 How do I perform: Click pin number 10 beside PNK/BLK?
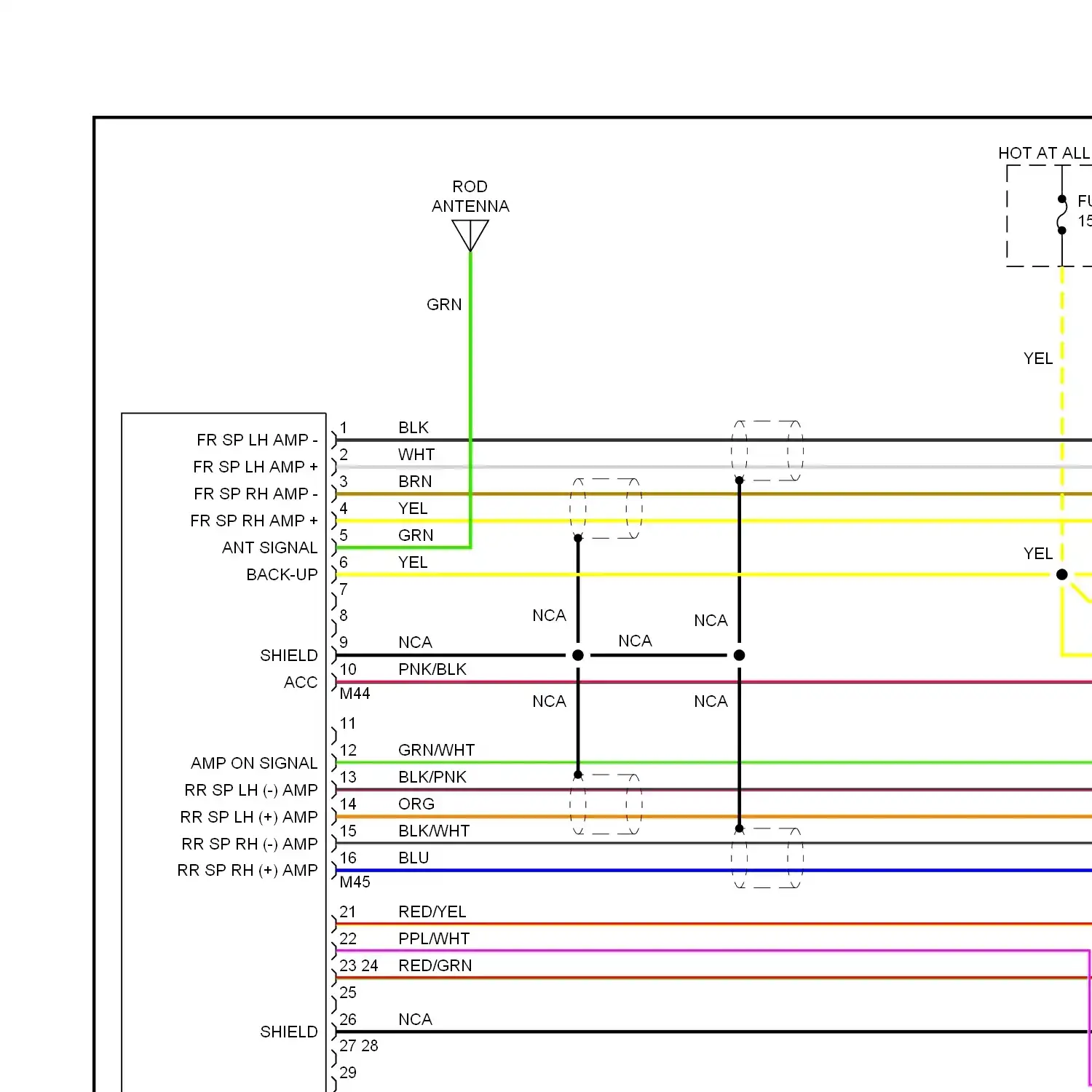click(348, 669)
